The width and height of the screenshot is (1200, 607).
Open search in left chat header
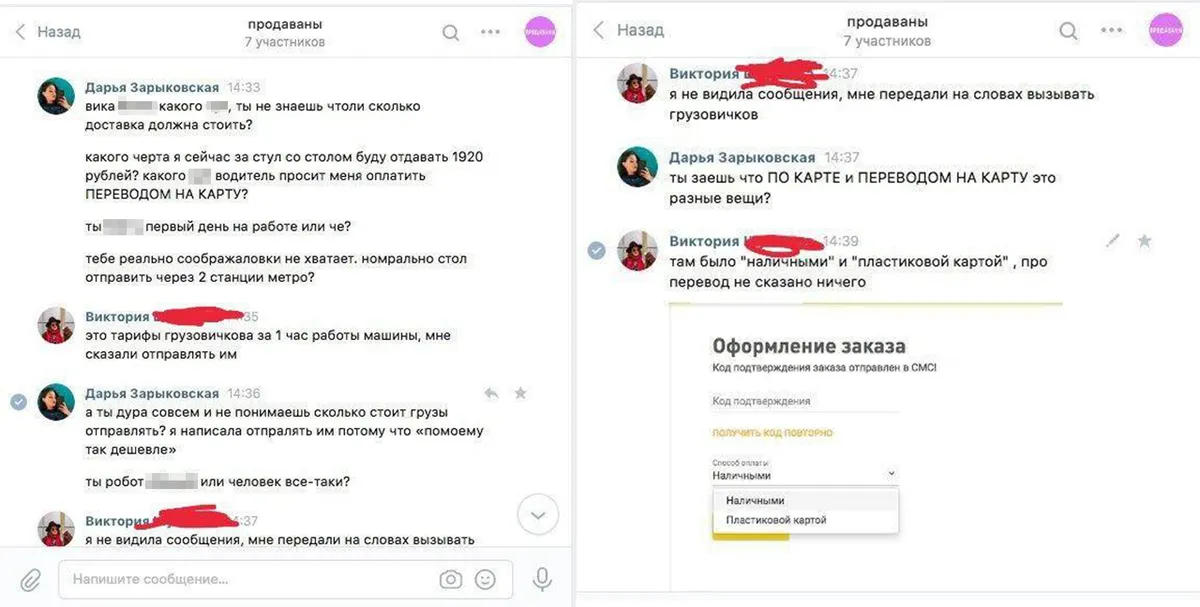451,32
